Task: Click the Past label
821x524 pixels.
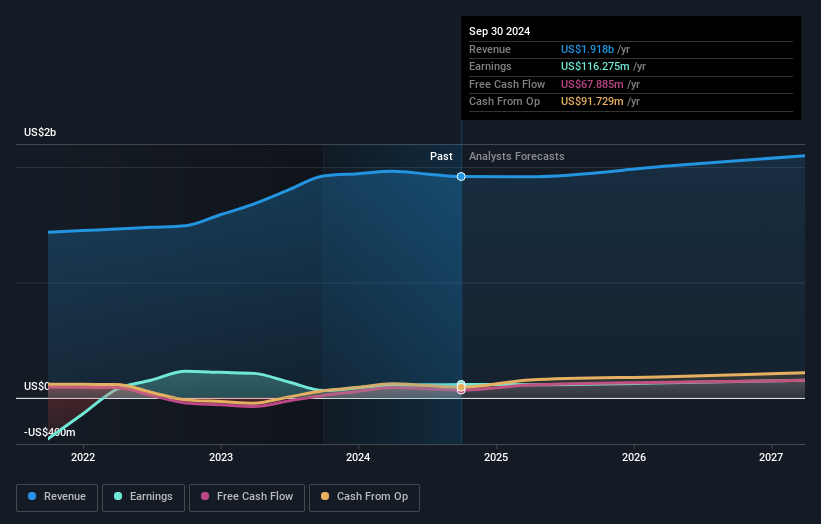Action: pos(441,156)
